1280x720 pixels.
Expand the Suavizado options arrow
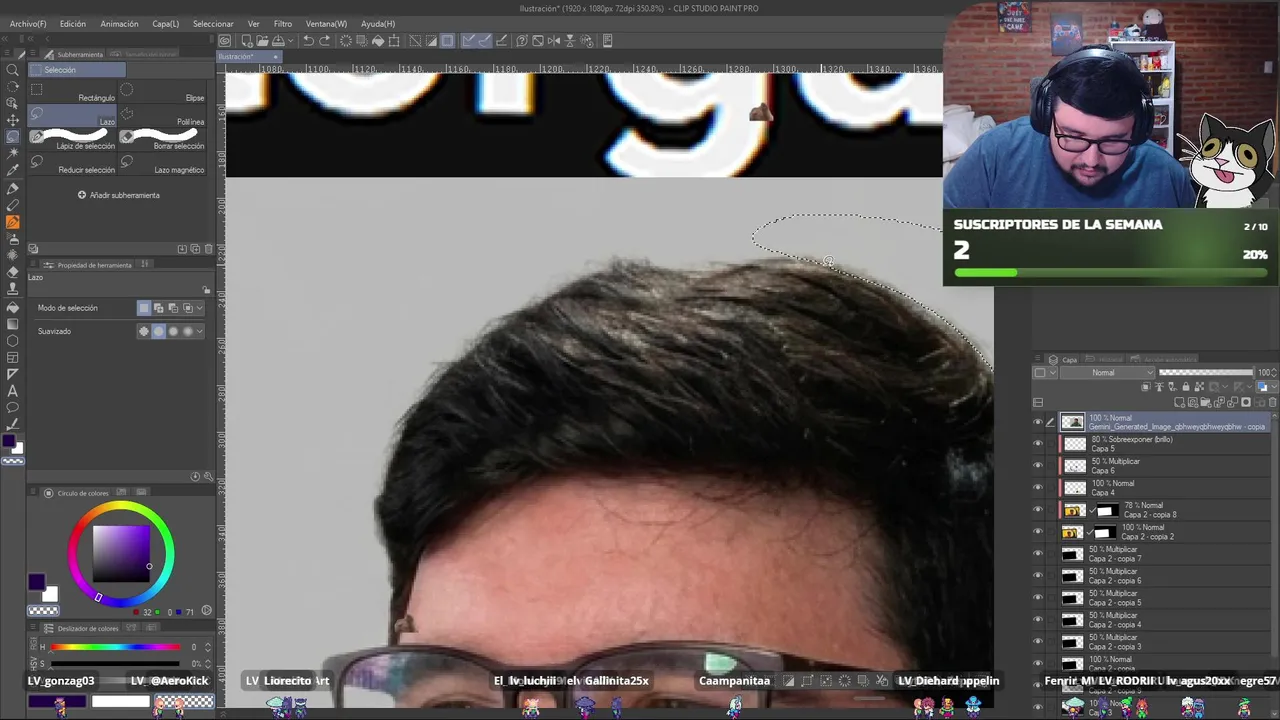pos(200,331)
